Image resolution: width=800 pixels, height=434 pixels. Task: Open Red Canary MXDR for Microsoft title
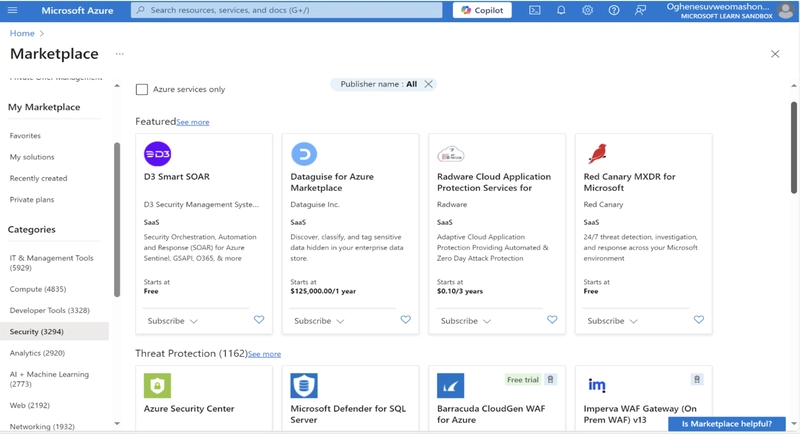point(629,182)
